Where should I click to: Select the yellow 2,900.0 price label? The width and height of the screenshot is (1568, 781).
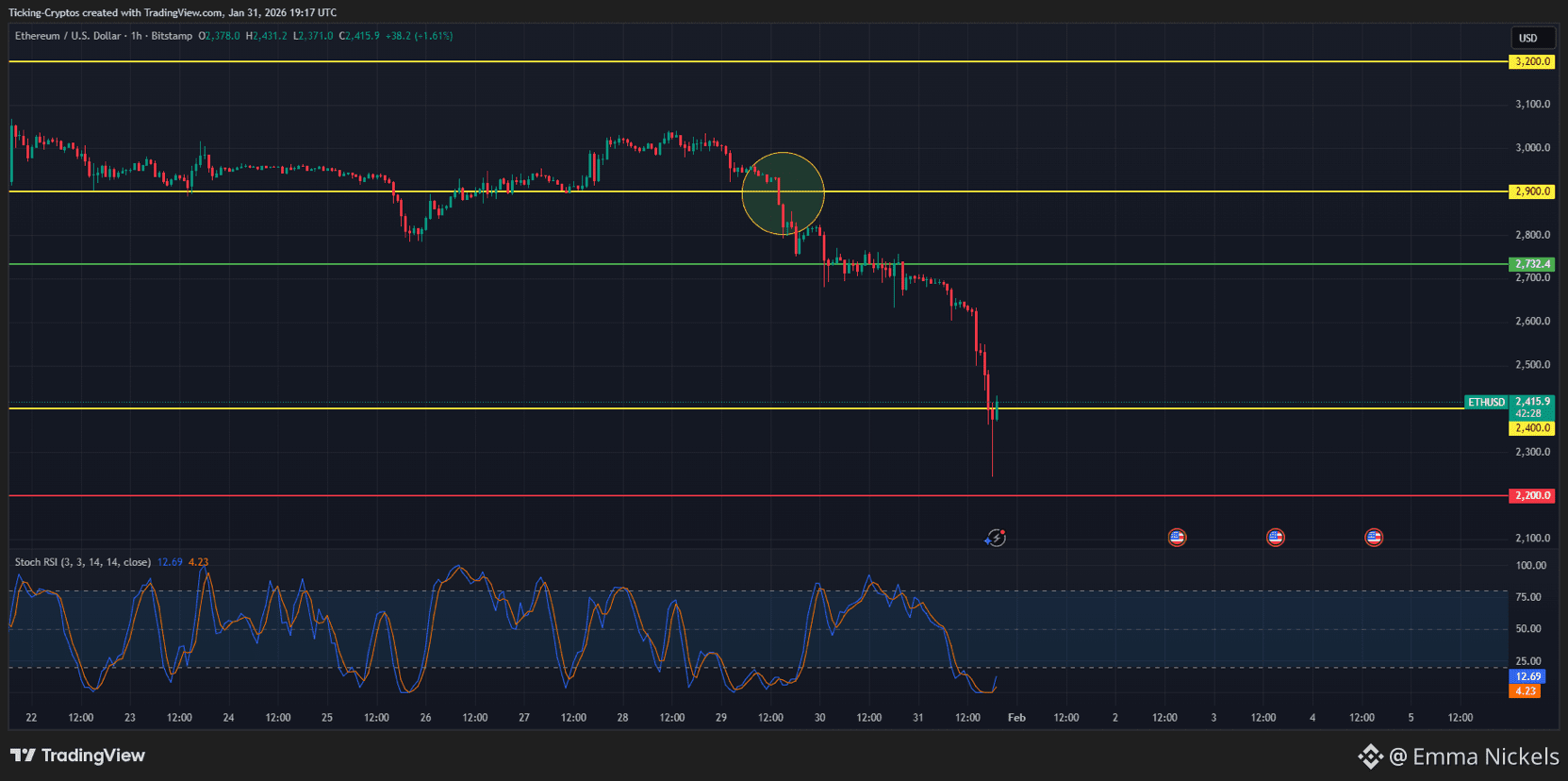pos(1532,191)
